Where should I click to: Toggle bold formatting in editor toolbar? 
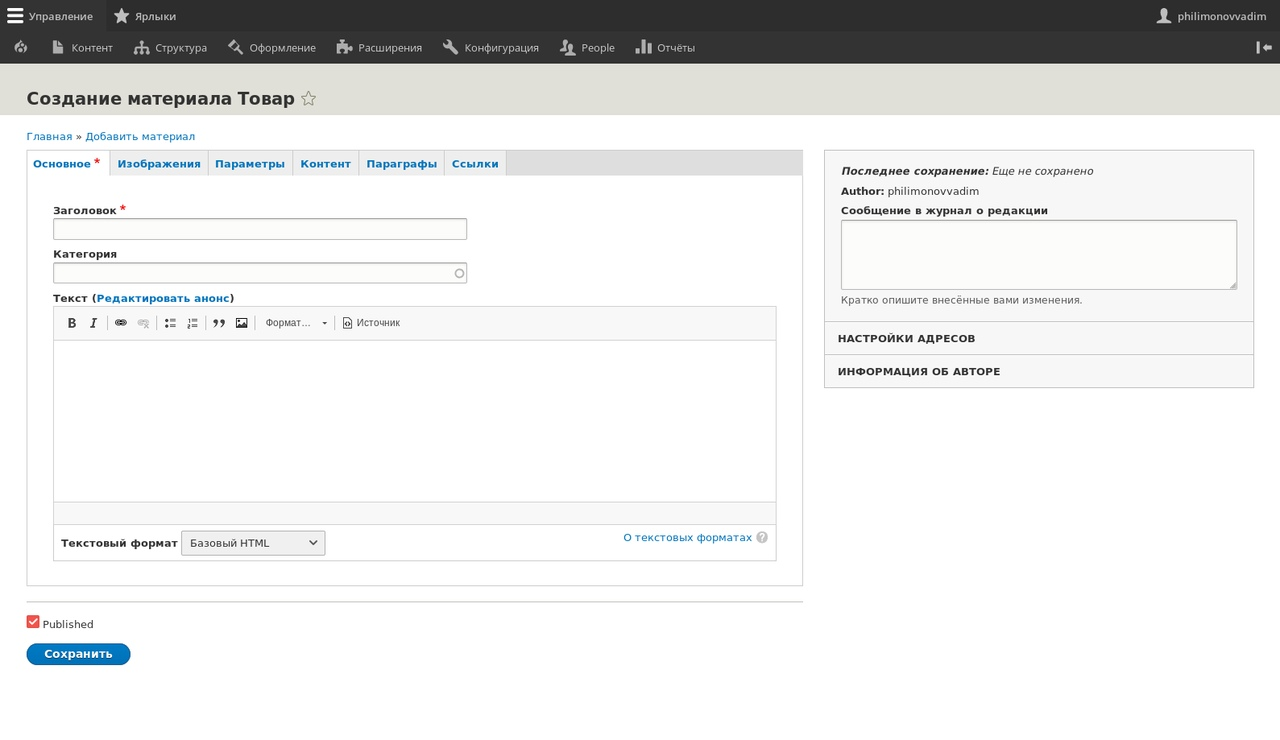coord(72,323)
